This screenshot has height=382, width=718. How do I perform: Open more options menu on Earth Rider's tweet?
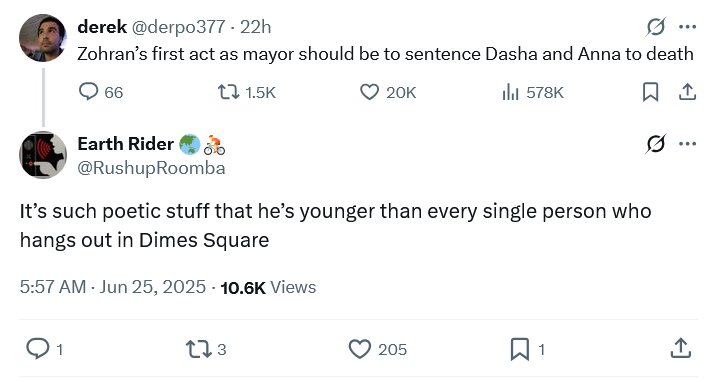point(687,144)
